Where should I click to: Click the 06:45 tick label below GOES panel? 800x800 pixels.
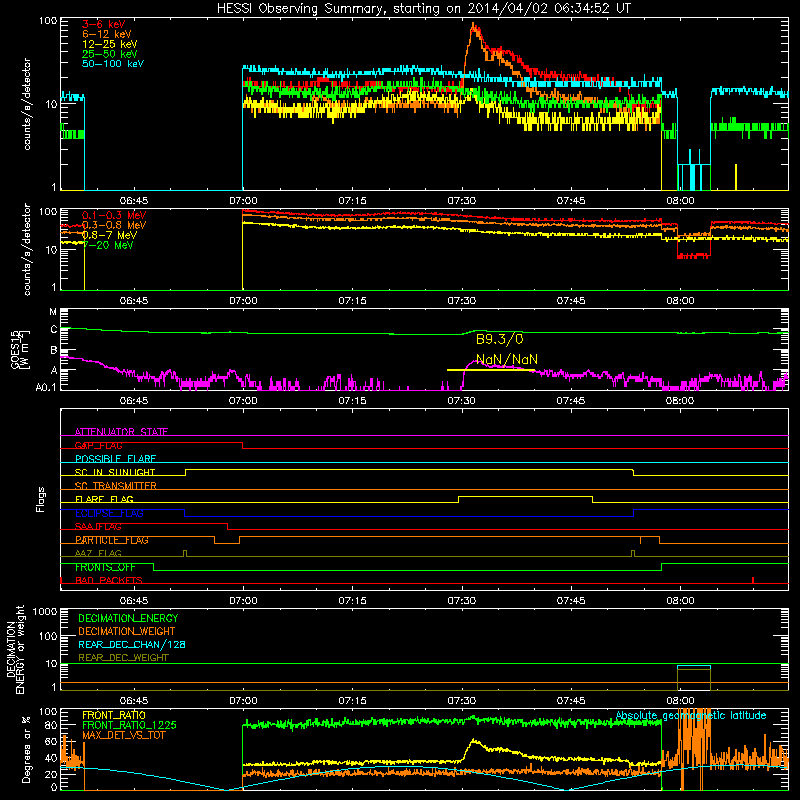(134, 401)
